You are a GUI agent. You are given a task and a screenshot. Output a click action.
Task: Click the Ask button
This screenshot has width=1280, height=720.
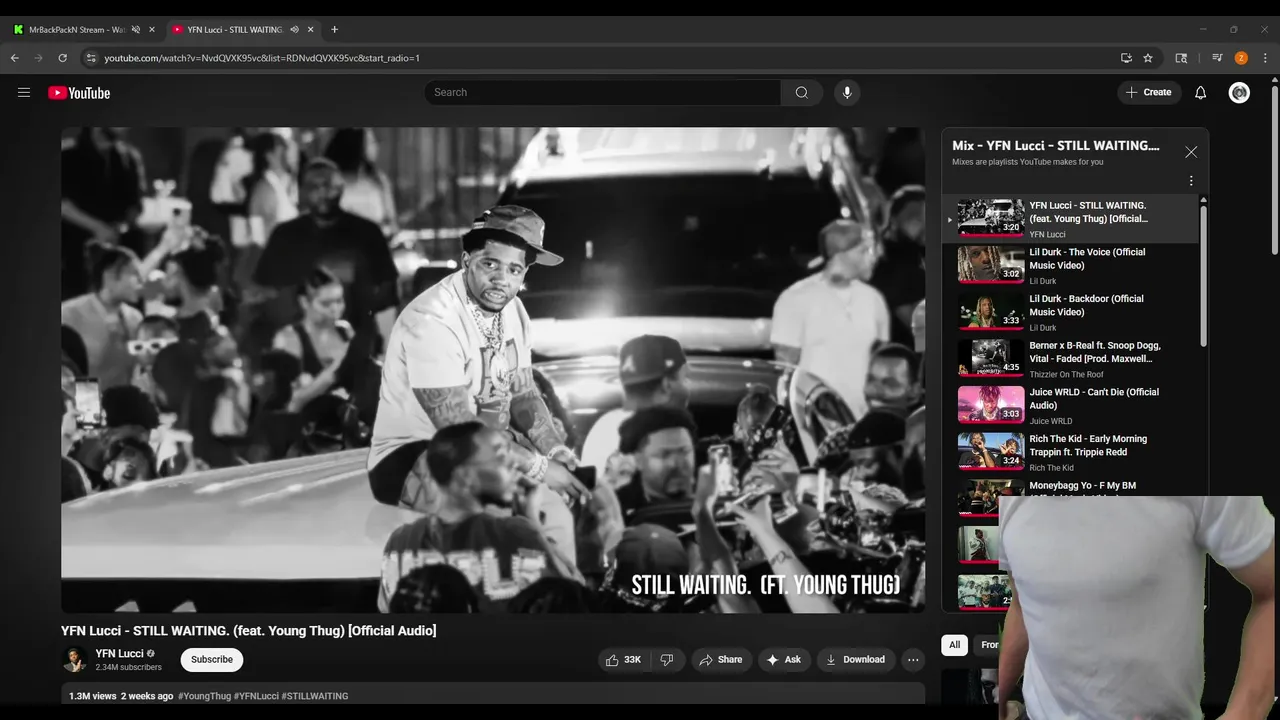tap(783, 659)
